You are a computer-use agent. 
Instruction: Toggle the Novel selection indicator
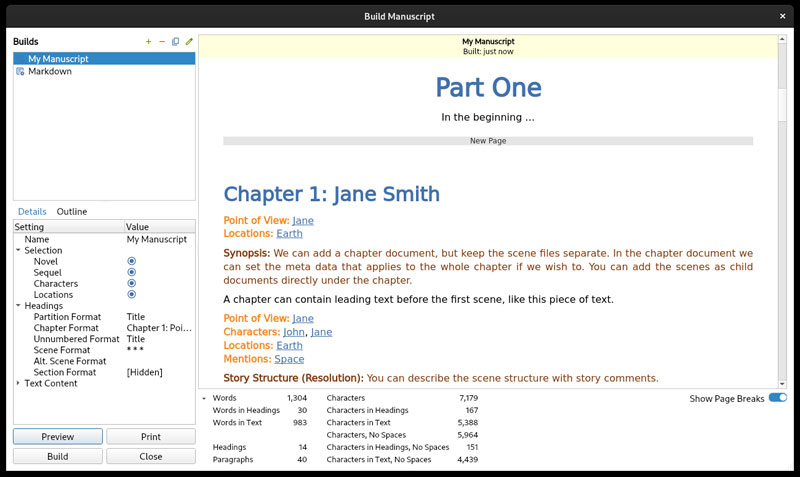(x=132, y=261)
